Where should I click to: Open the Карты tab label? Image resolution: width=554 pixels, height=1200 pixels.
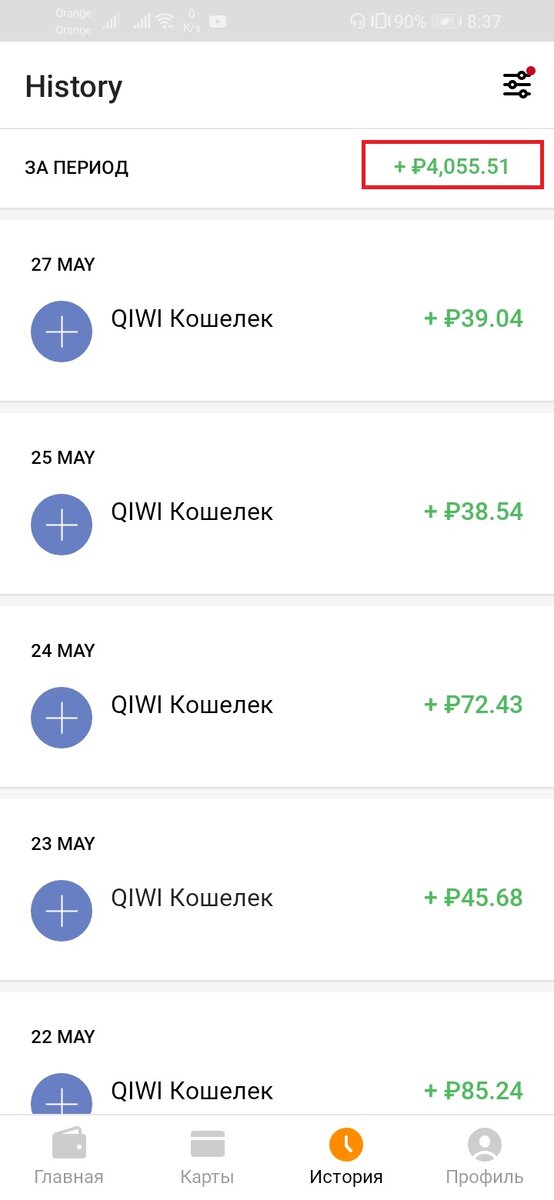[207, 1177]
